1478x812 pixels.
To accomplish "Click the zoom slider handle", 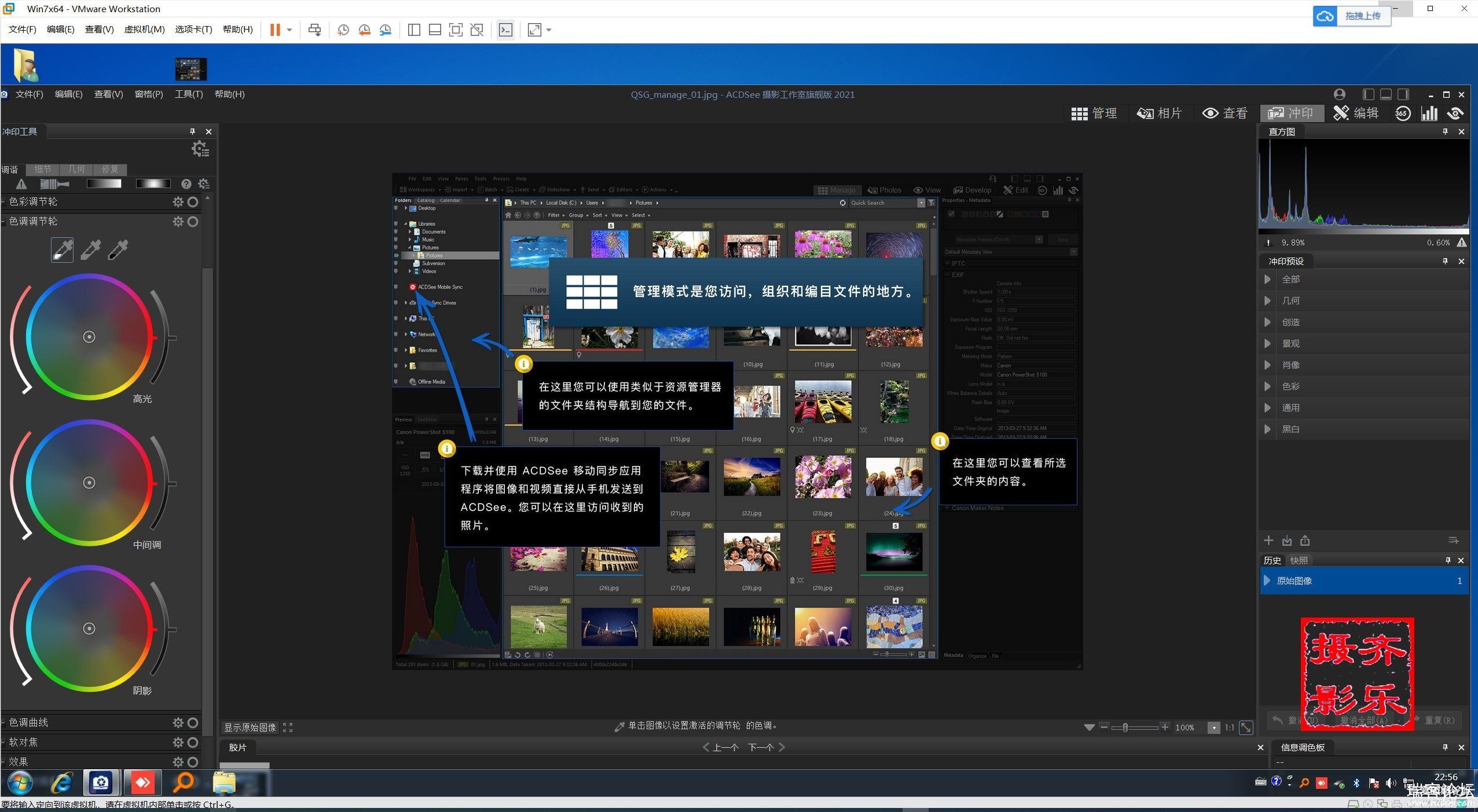I will 1125,728.
